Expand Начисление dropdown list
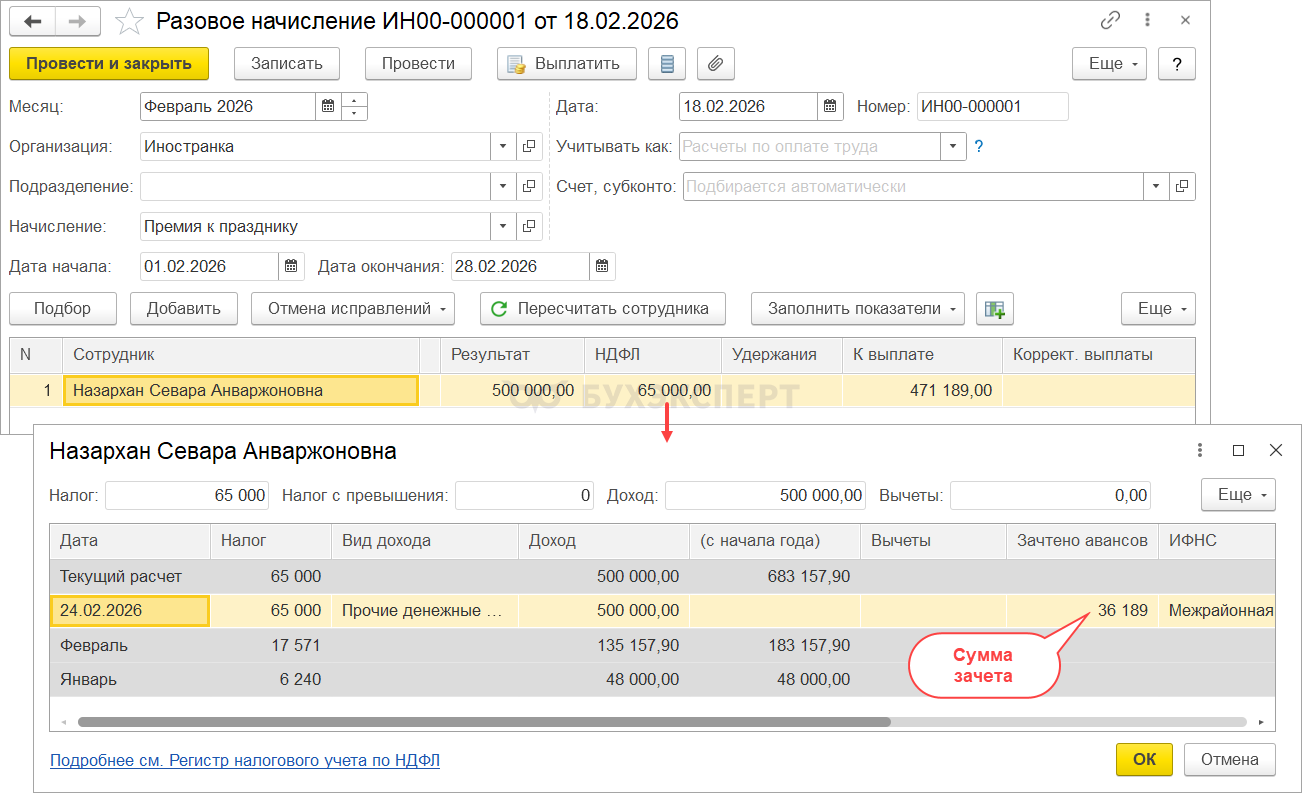The height and width of the screenshot is (793, 1302). pyautogui.click(x=504, y=227)
